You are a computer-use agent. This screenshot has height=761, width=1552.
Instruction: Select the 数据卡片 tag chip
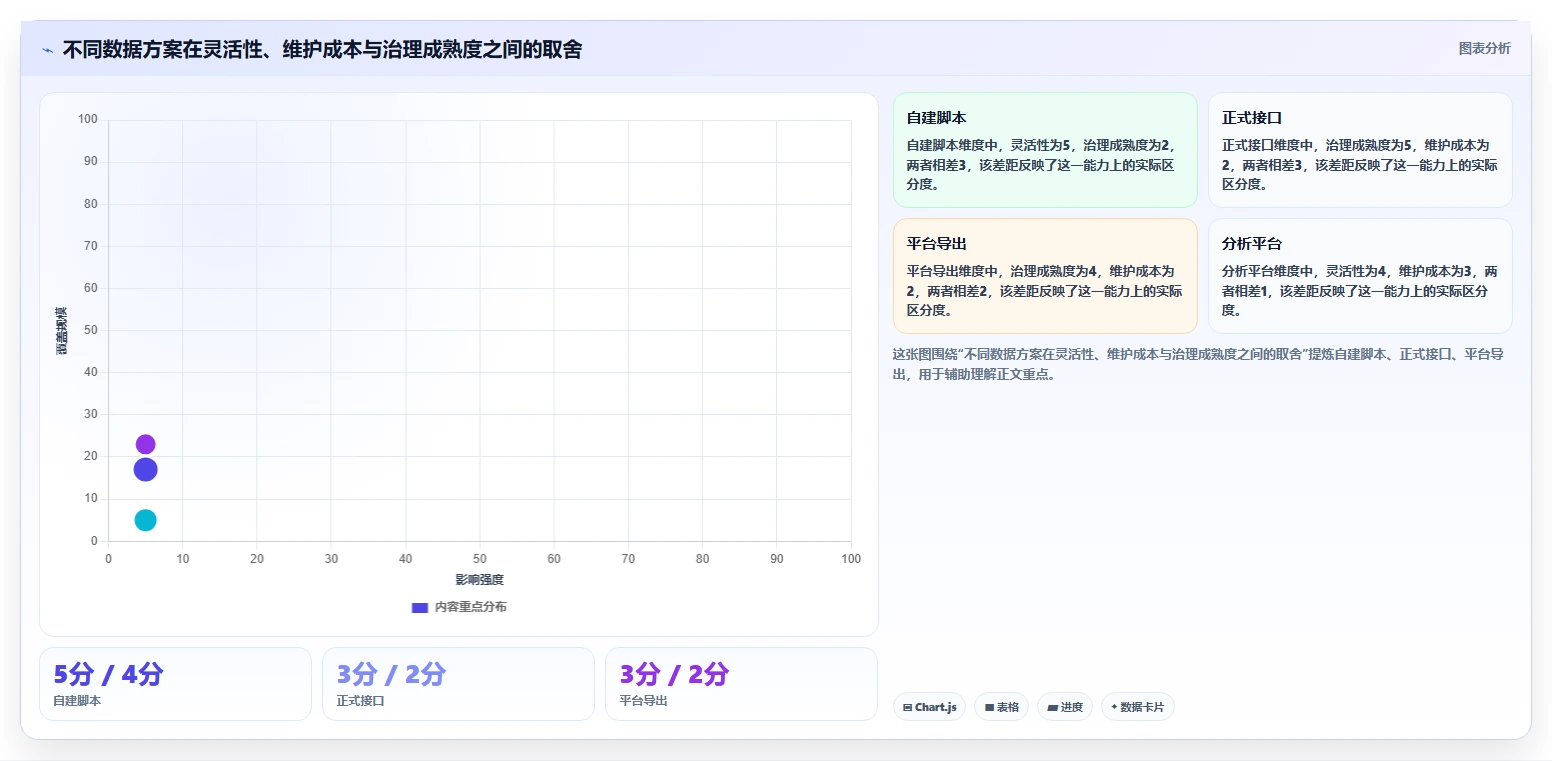pos(1137,707)
